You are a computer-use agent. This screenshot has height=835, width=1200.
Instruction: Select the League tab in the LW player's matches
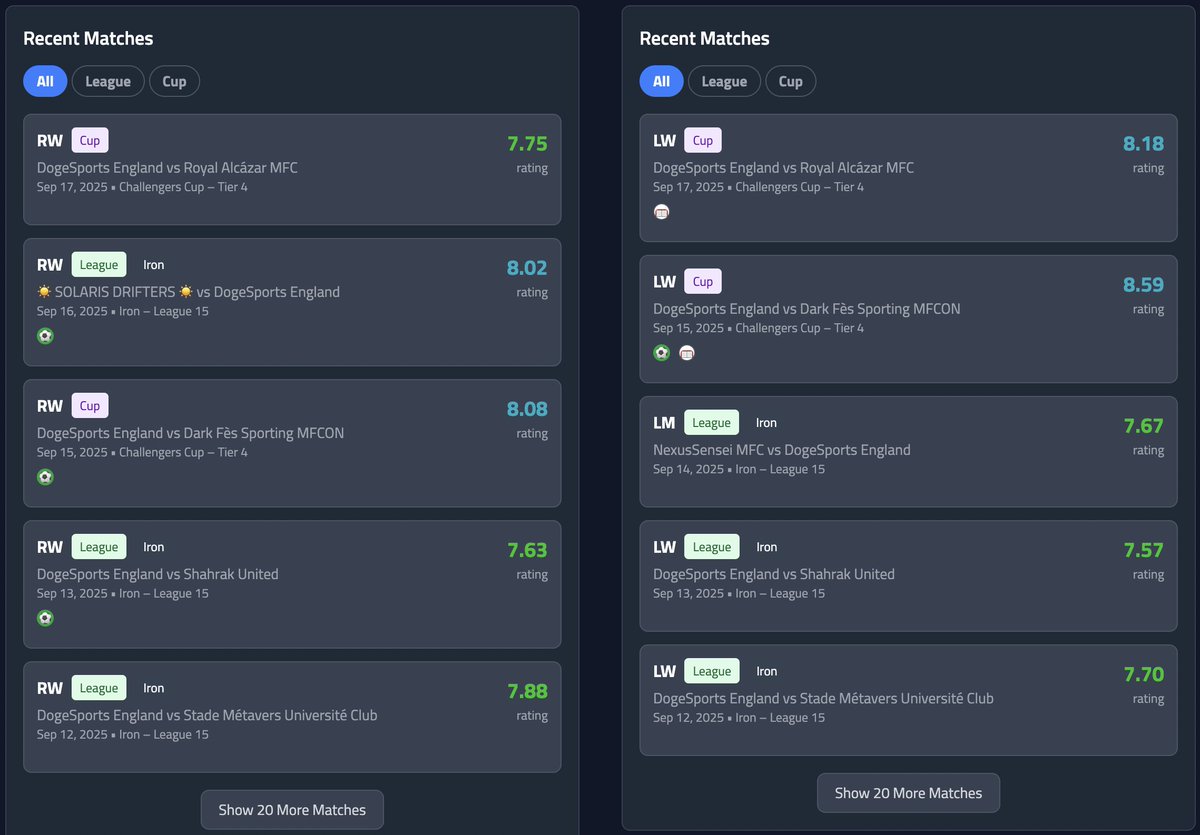[x=724, y=81]
